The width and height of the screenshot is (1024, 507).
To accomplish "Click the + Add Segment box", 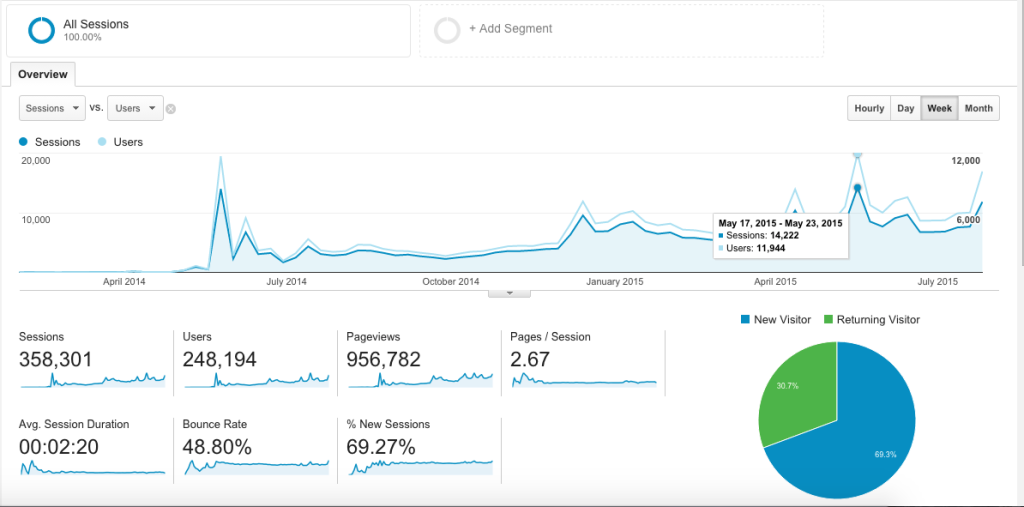I will pos(620,30).
